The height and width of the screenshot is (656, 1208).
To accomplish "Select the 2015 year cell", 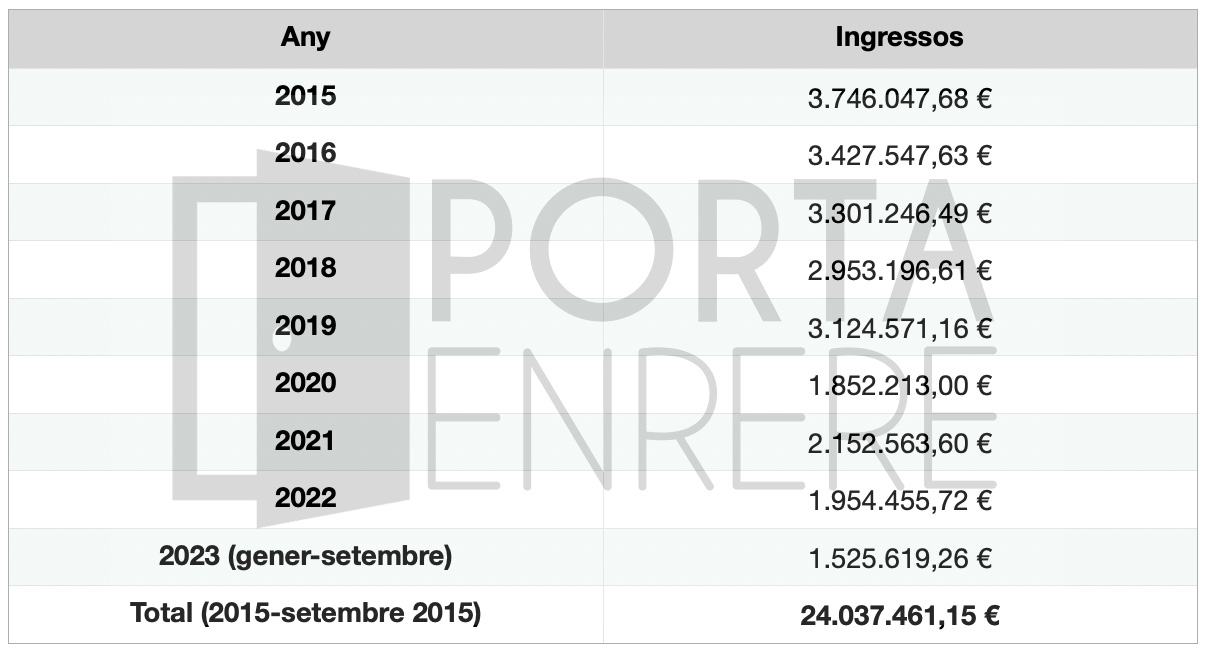I will 305,96.
